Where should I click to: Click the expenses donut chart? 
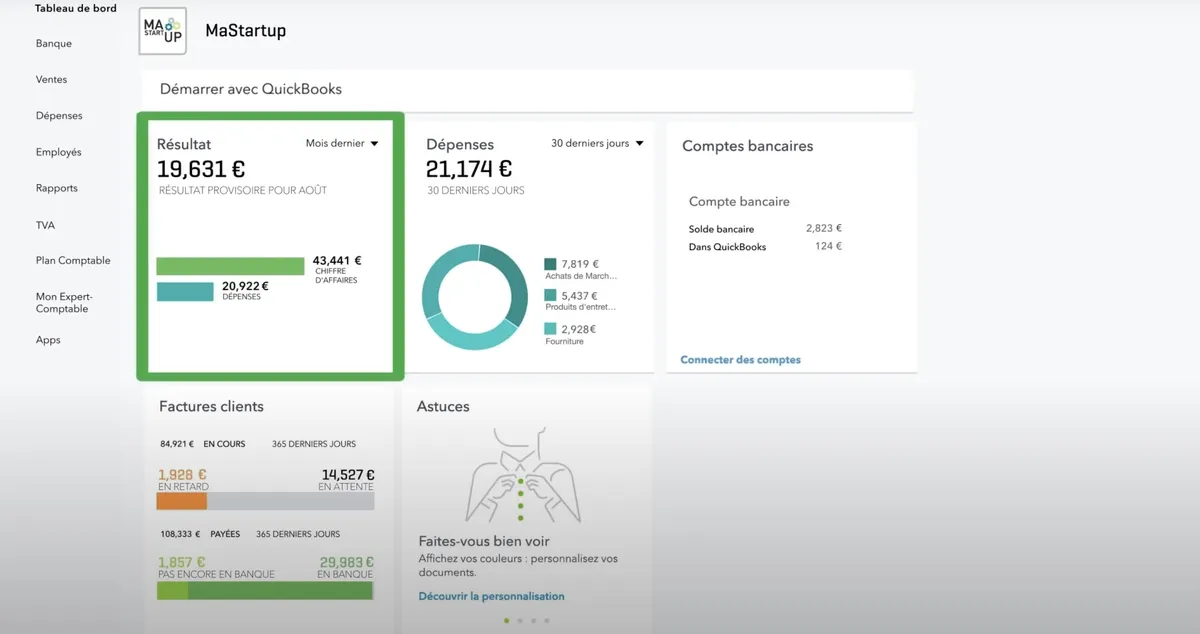click(474, 297)
